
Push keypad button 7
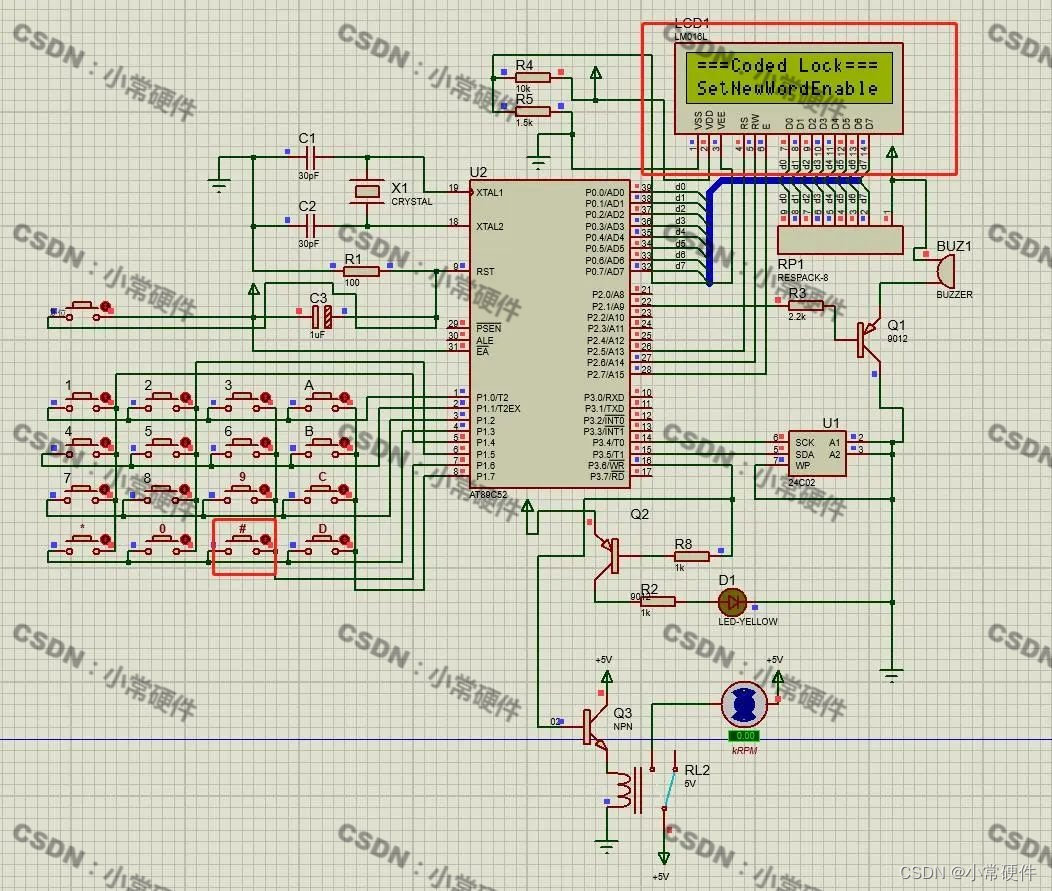(83, 493)
